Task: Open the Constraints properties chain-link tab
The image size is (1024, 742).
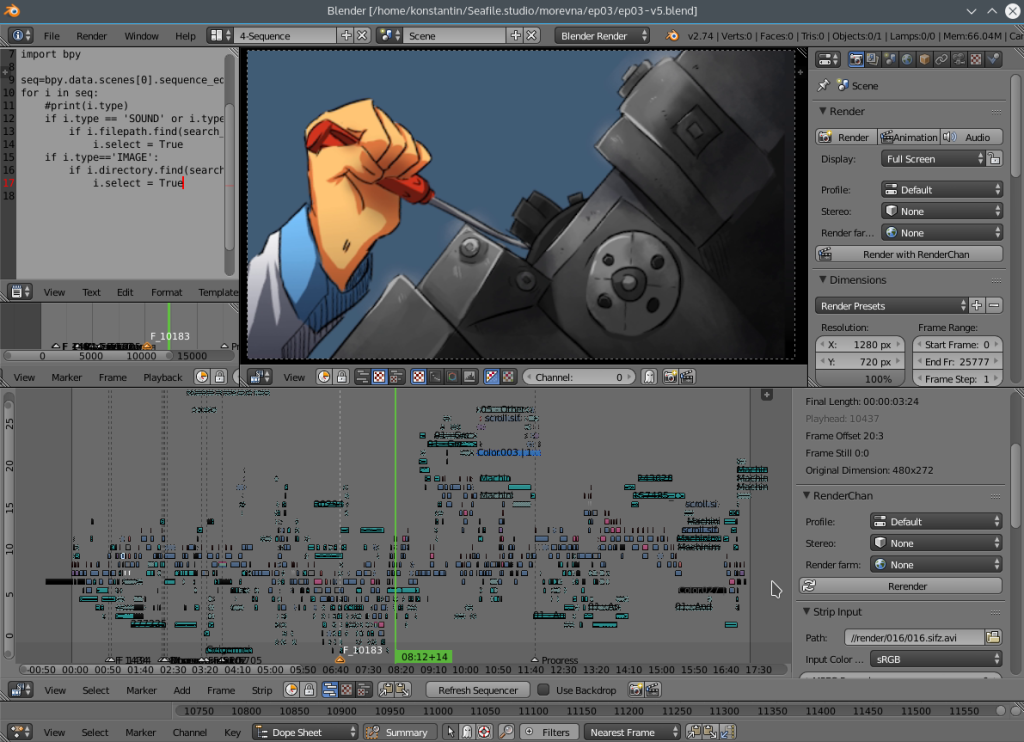Action: click(941, 59)
